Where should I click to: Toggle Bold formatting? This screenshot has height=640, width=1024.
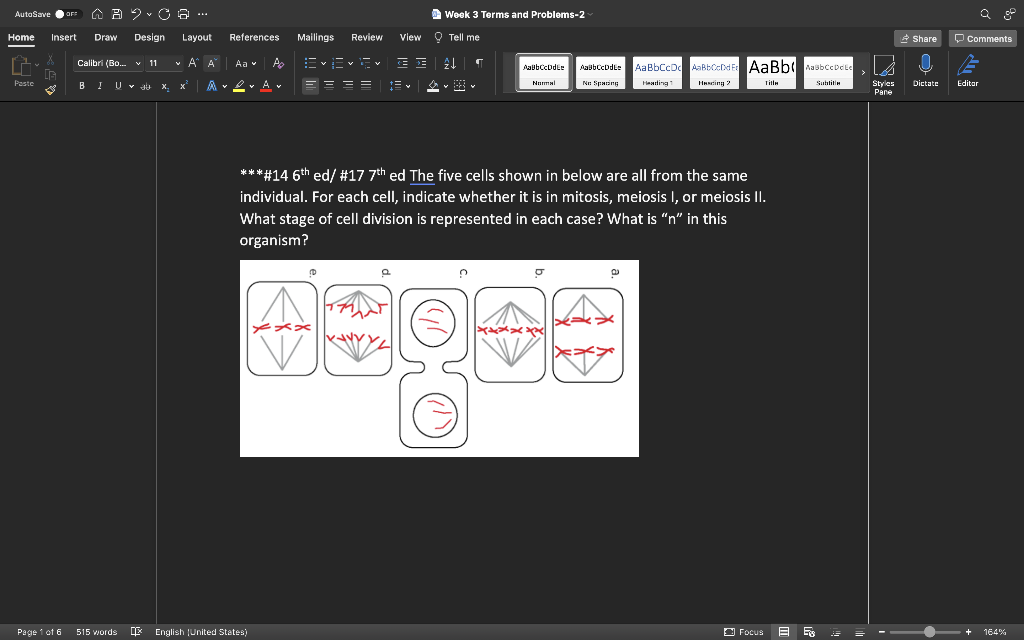coord(82,86)
